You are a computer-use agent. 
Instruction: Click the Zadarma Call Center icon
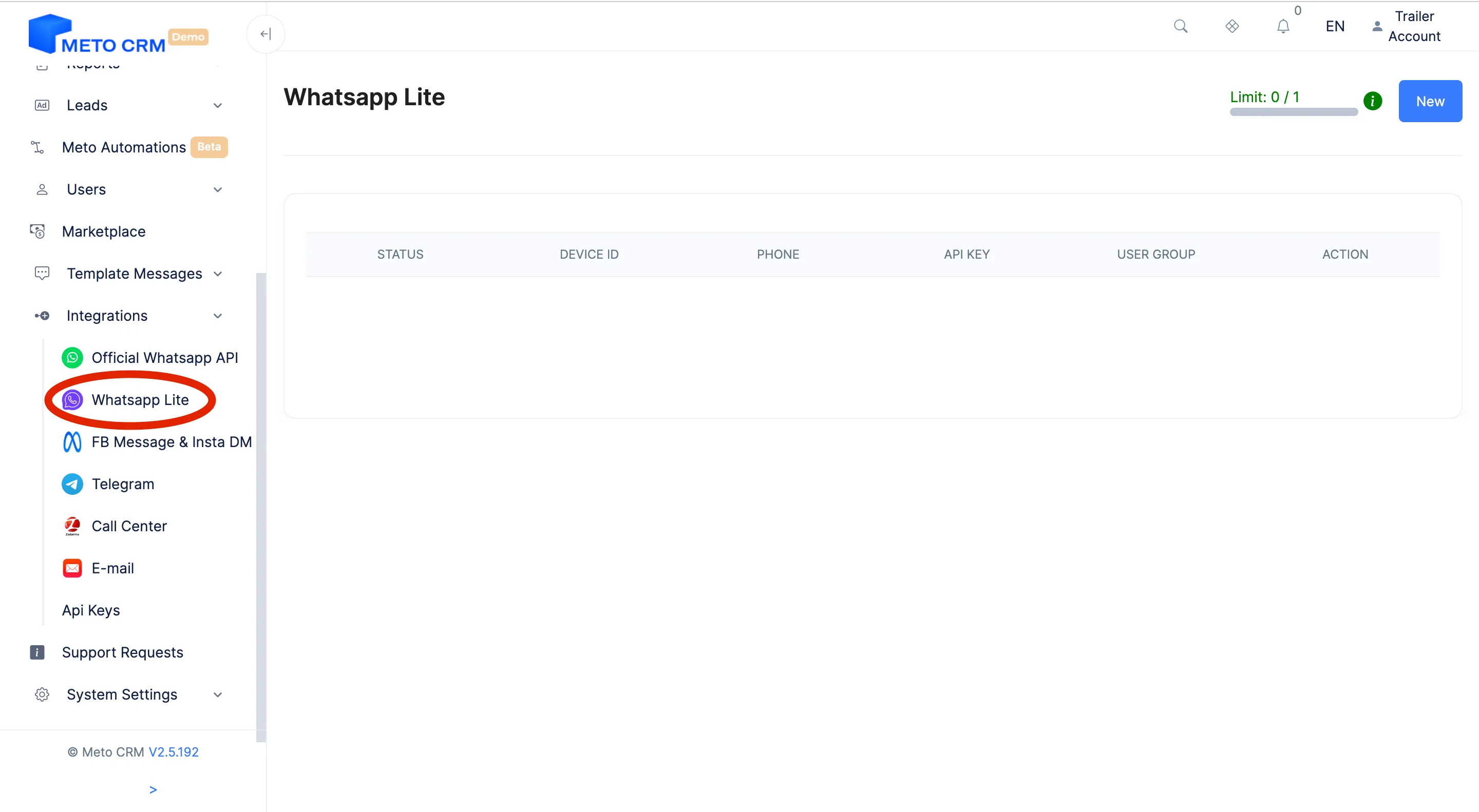(72, 526)
